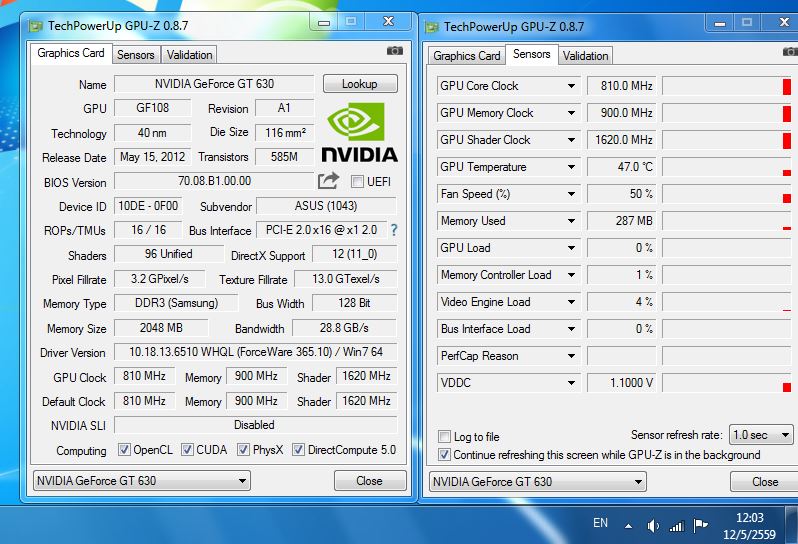
Task: Open GPU Temperature sensor dropdown
Action: pyautogui.click(x=571, y=167)
